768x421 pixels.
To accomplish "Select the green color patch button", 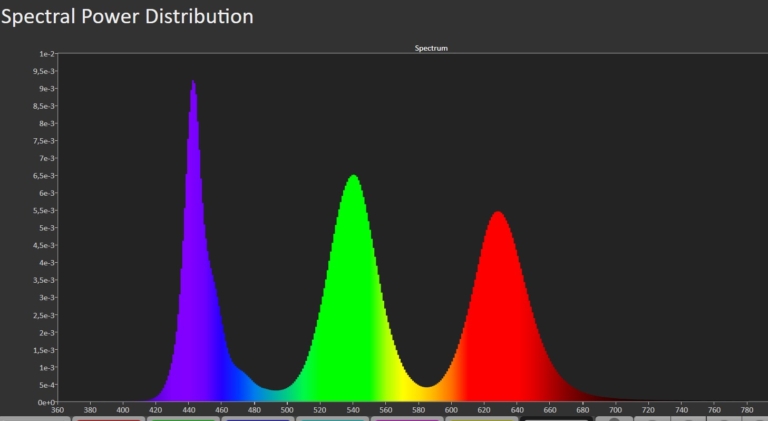I will [183, 418].
